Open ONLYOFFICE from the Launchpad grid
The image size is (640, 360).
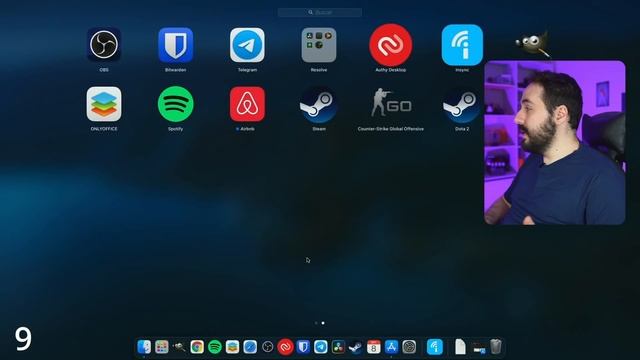click(x=104, y=104)
